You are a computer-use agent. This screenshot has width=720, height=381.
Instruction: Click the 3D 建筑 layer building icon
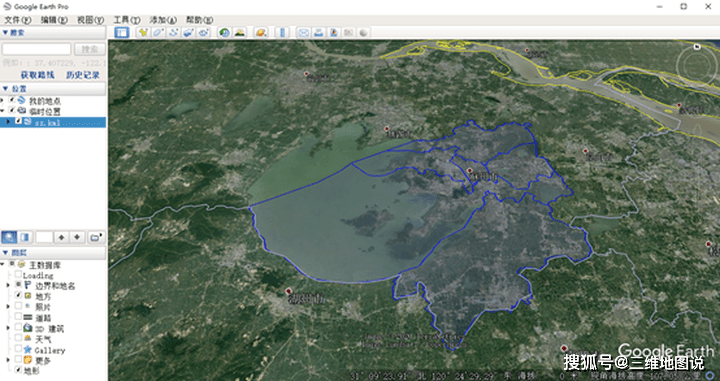pos(28,328)
